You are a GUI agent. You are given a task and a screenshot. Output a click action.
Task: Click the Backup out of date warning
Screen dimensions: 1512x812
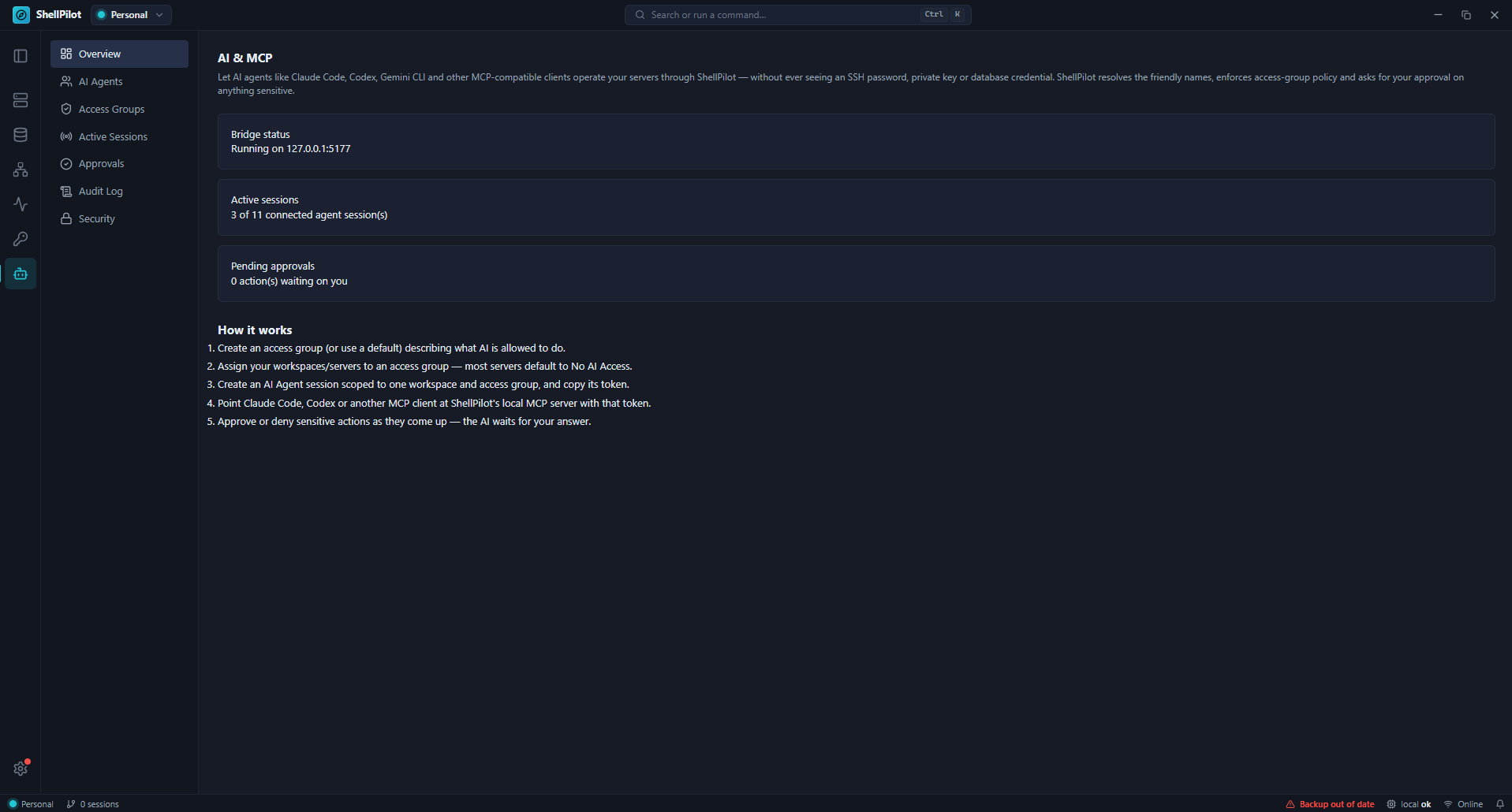1330,804
